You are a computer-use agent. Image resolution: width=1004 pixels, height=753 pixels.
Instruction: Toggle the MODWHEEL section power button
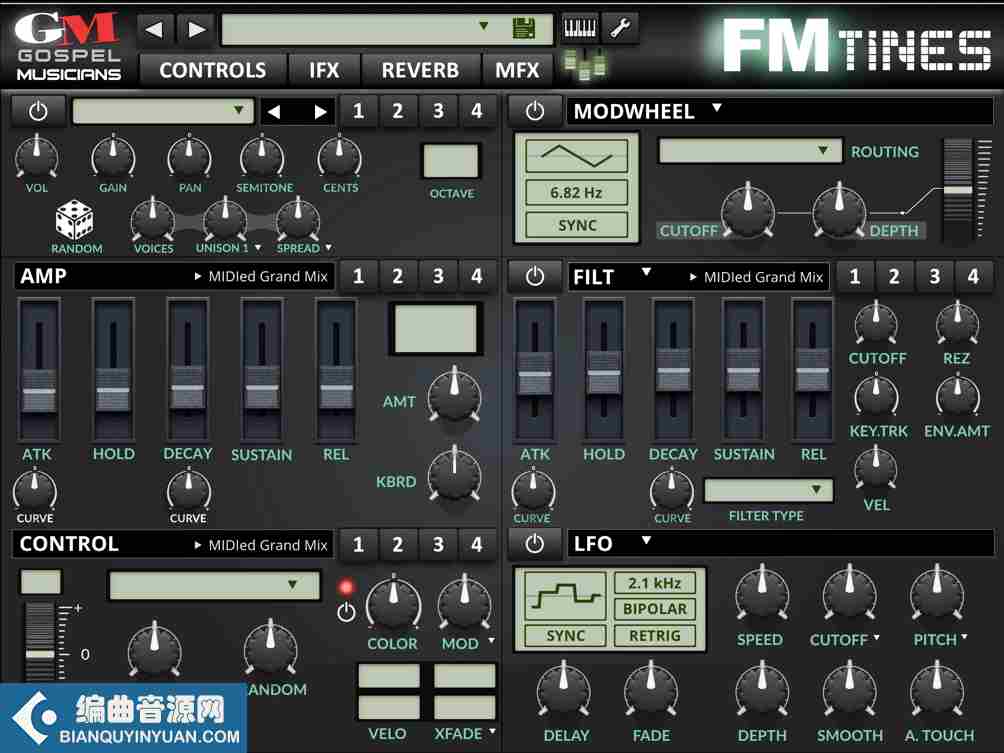pyautogui.click(x=535, y=111)
